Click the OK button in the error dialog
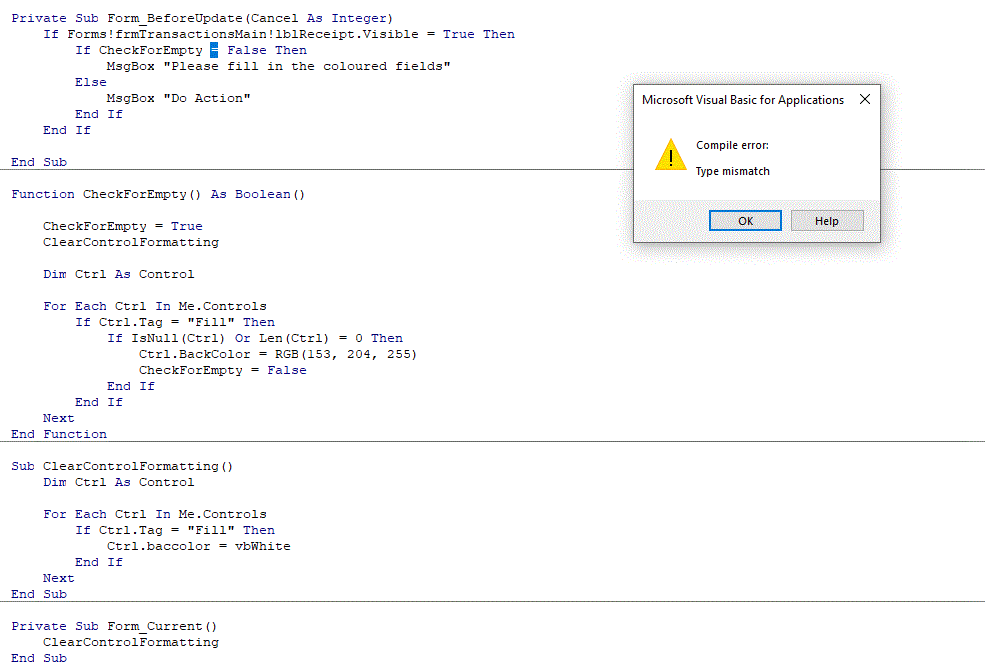Image resolution: width=985 pixels, height=670 pixels. point(745,221)
